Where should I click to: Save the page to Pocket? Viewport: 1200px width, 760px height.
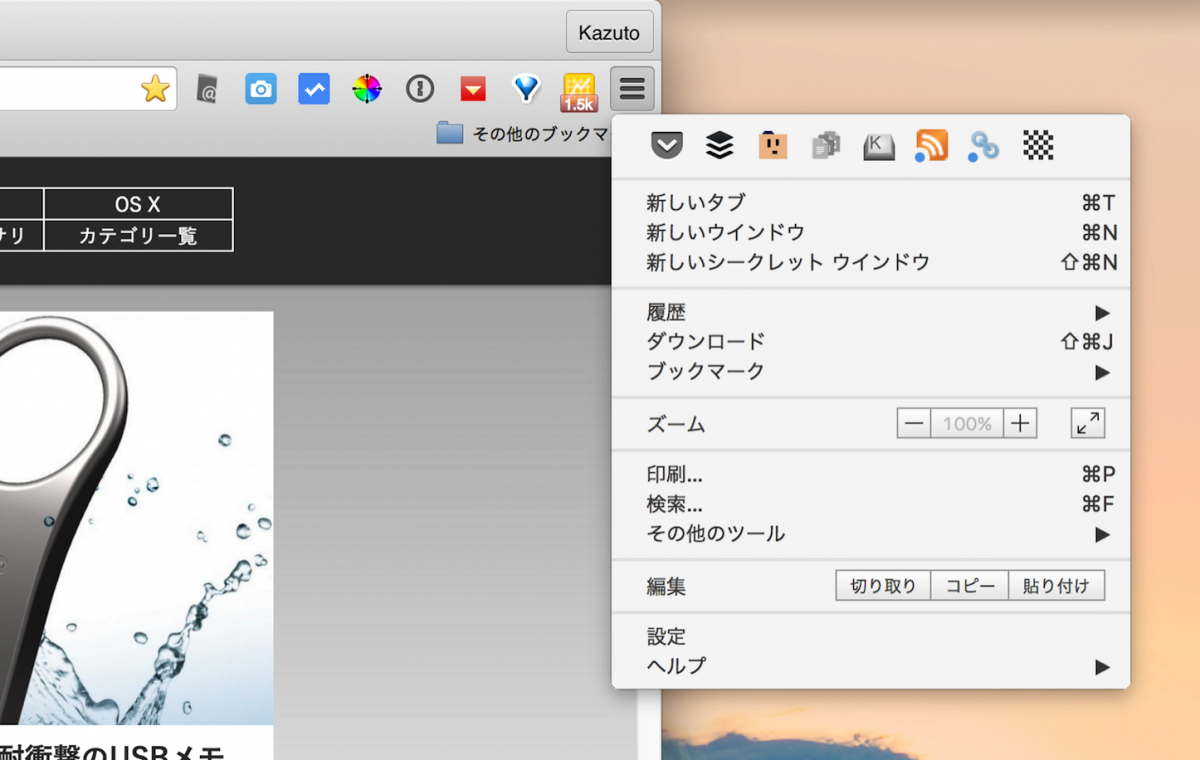click(667, 146)
